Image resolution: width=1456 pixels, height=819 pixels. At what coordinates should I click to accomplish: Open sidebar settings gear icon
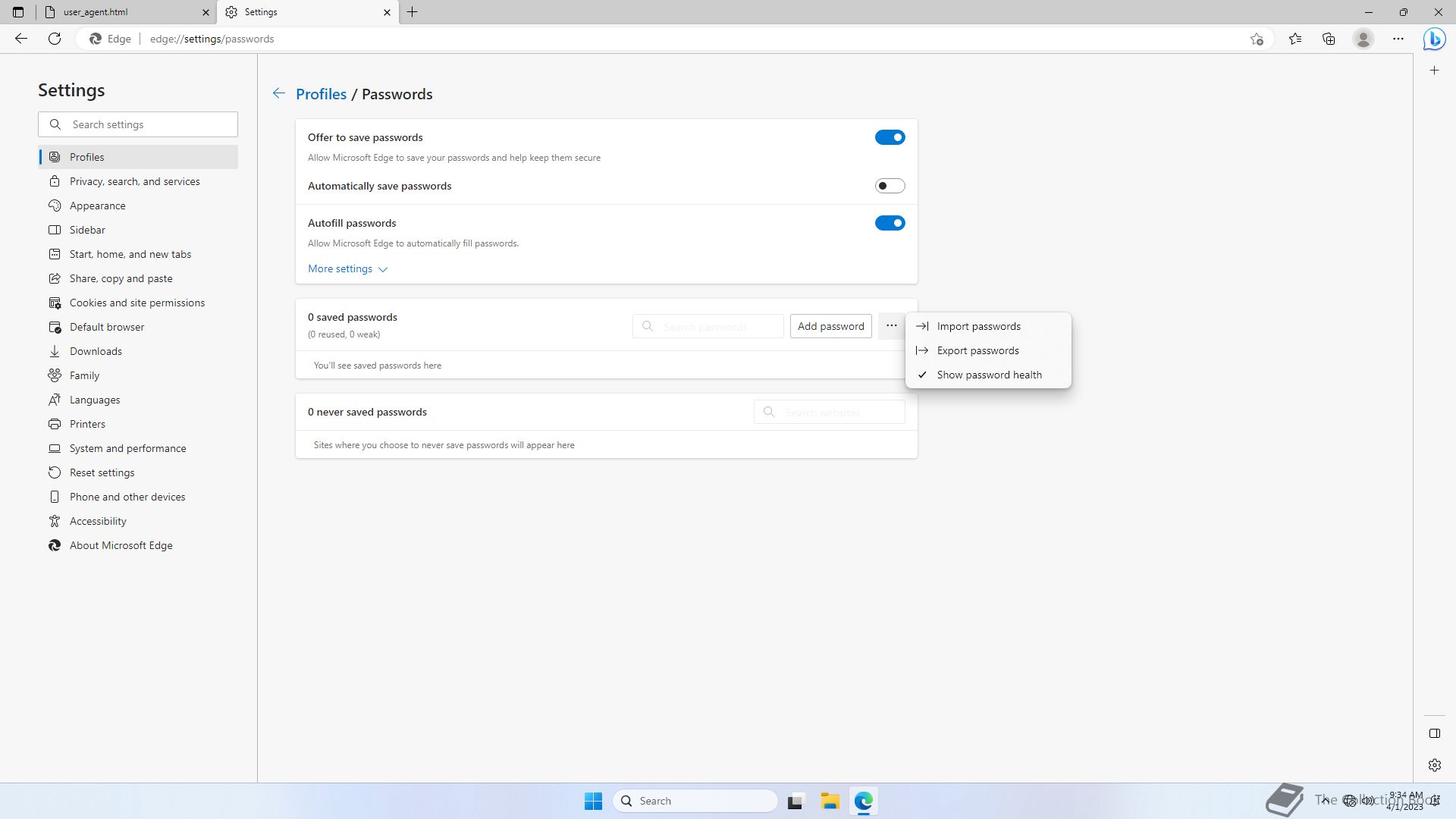click(1434, 765)
